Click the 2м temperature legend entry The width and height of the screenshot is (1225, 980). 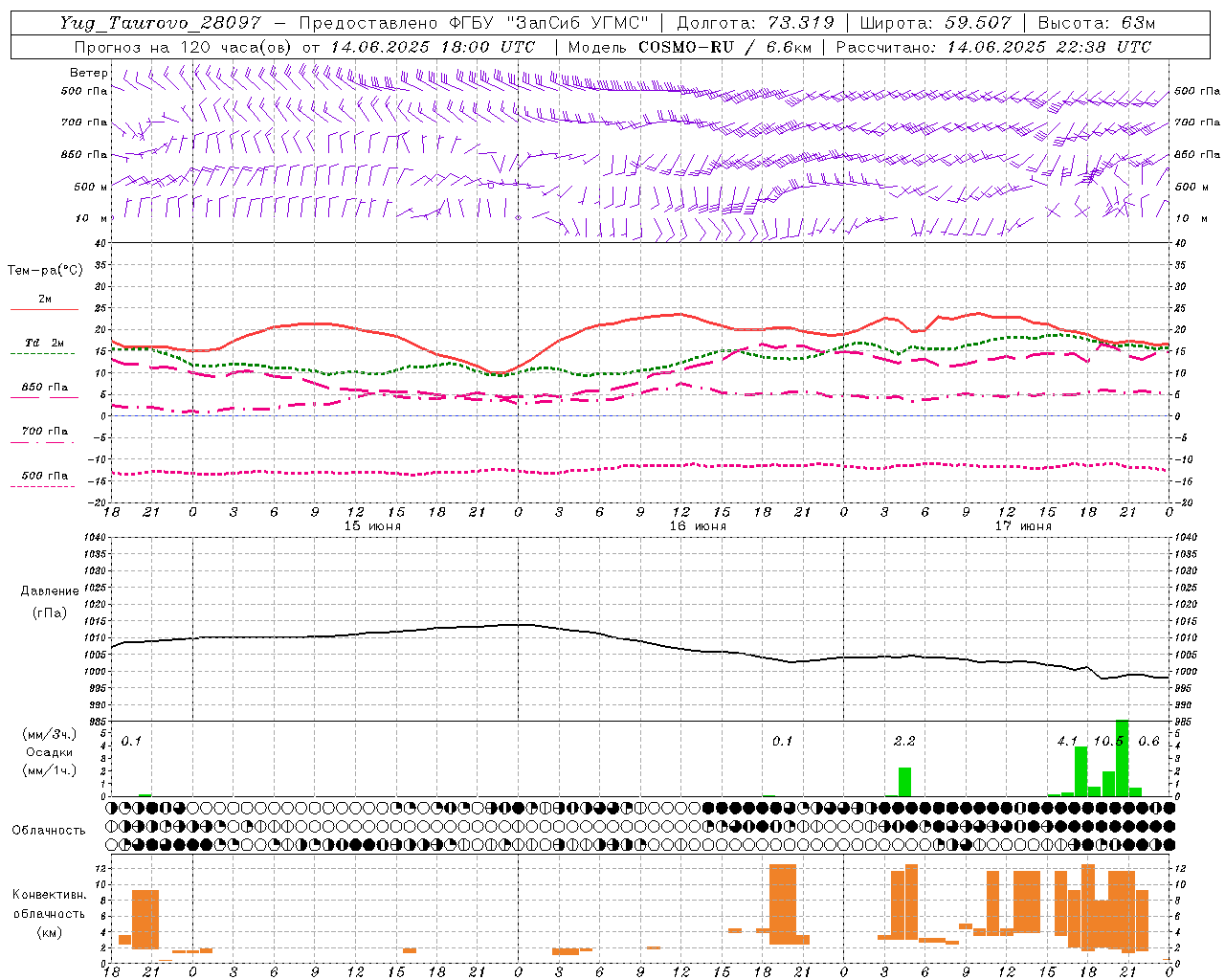point(45,300)
